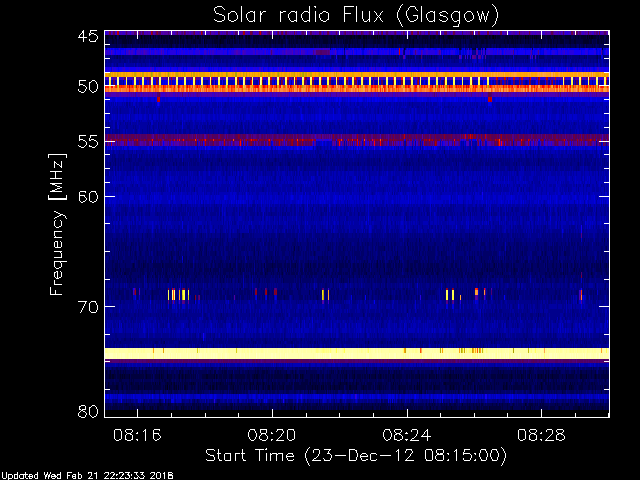
Task: Click the 08:28 time tick label
Action: pyautogui.click(x=542, y=435)
